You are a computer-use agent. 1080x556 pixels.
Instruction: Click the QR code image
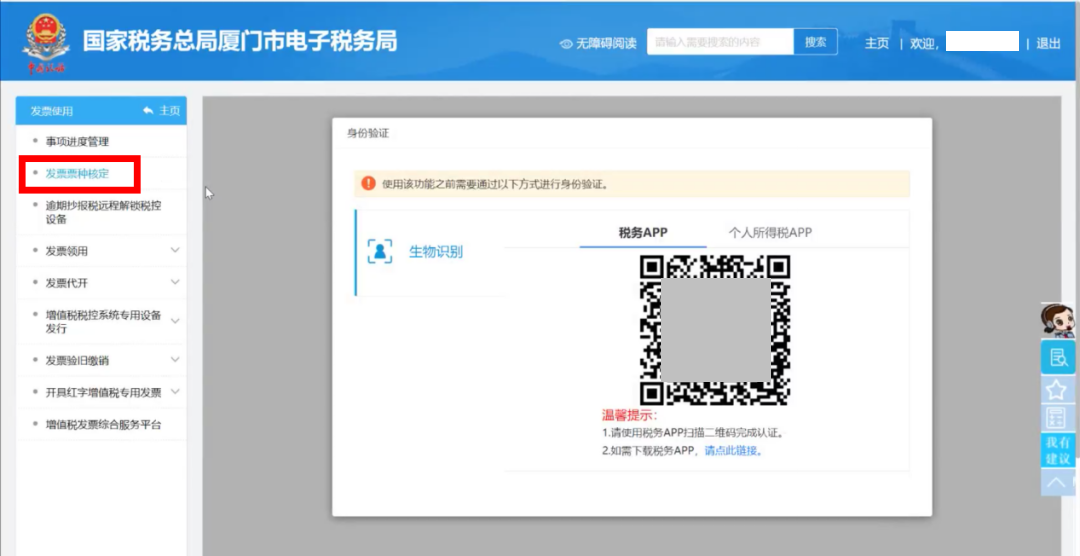tap(714, 330)
